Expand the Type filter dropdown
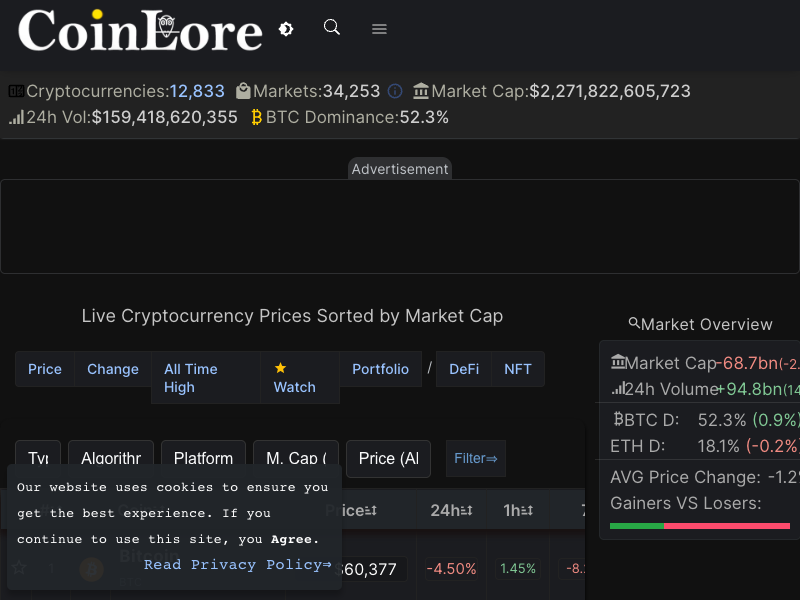The width and height of the screenshot is (800, 600). click(x=38, y=458)
